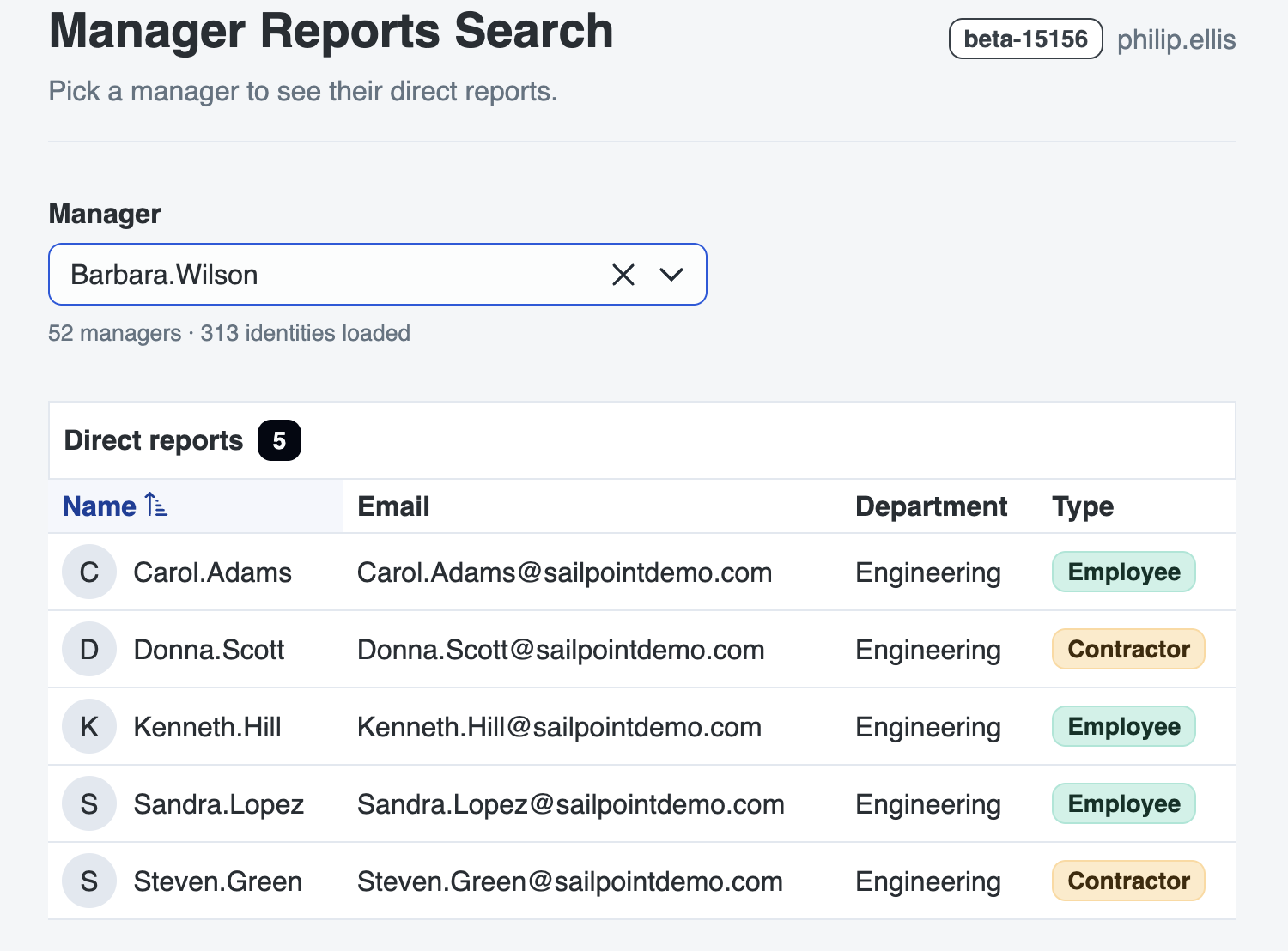Viewport: 1288px width, 951px height.
Task: Click email Carol.Adams@sailpointdemo.com
Action: (x=564, y=572)
